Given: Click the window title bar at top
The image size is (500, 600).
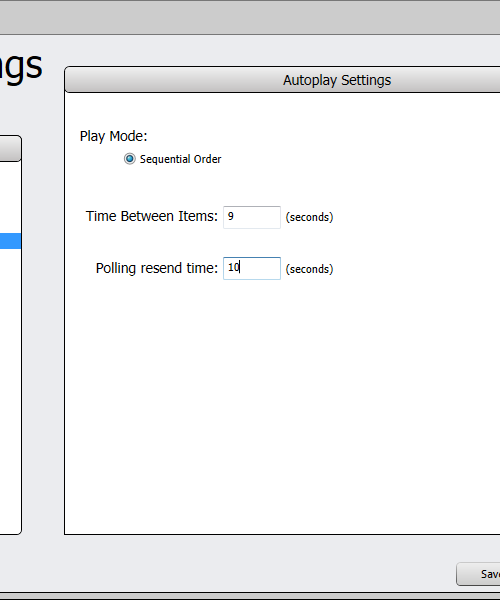Looking at the screenshot, I should coord(250,18).
